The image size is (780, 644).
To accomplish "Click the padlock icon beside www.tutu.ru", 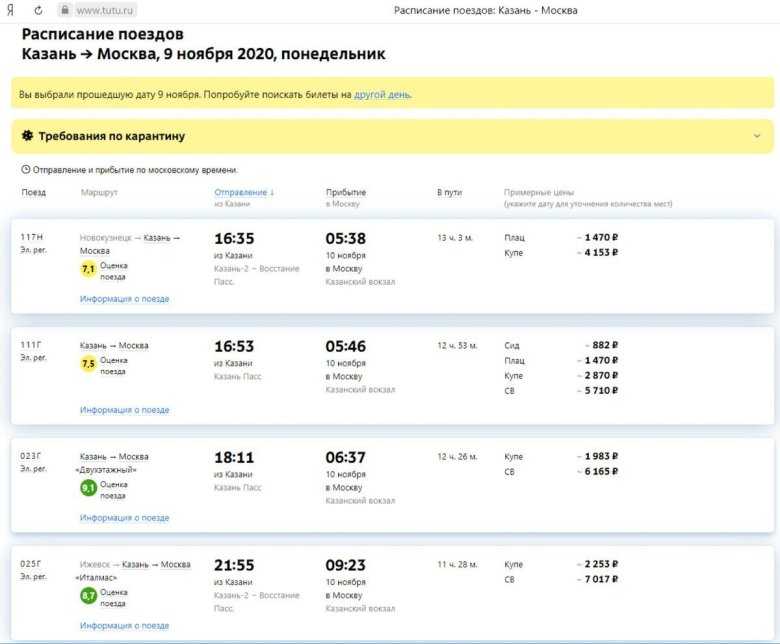I will click(65, 10).
